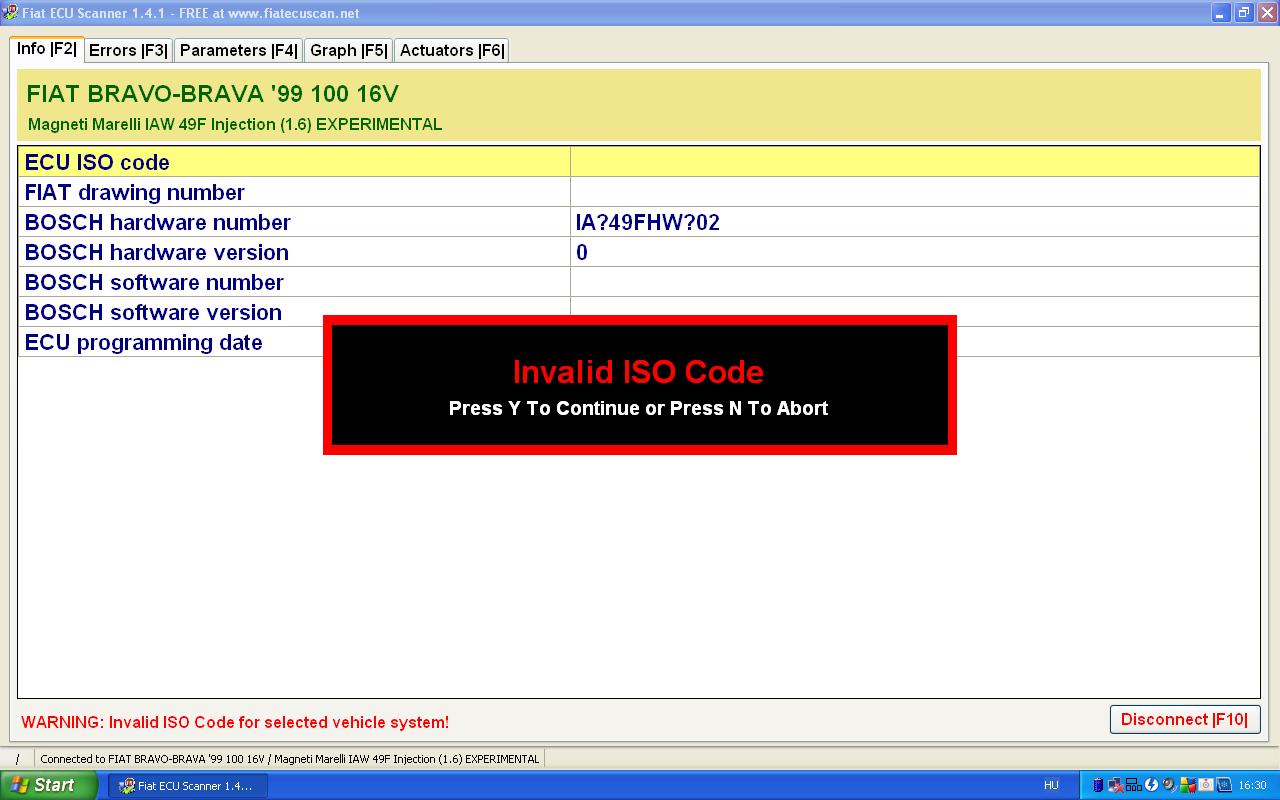
Task: Click the disconnected network tray icon
Action: tap(1115, 786)
